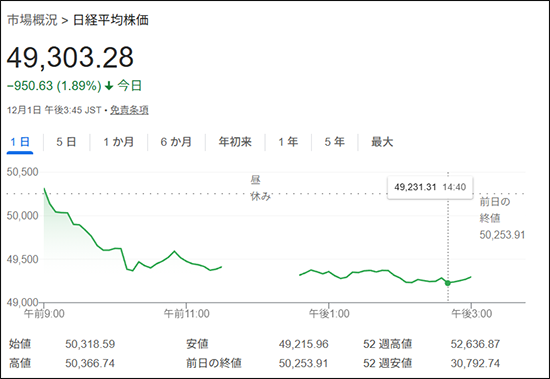Open the 6か月 chart tab
The height and width of the screenshot is (379, 550).
coord(176,142)
